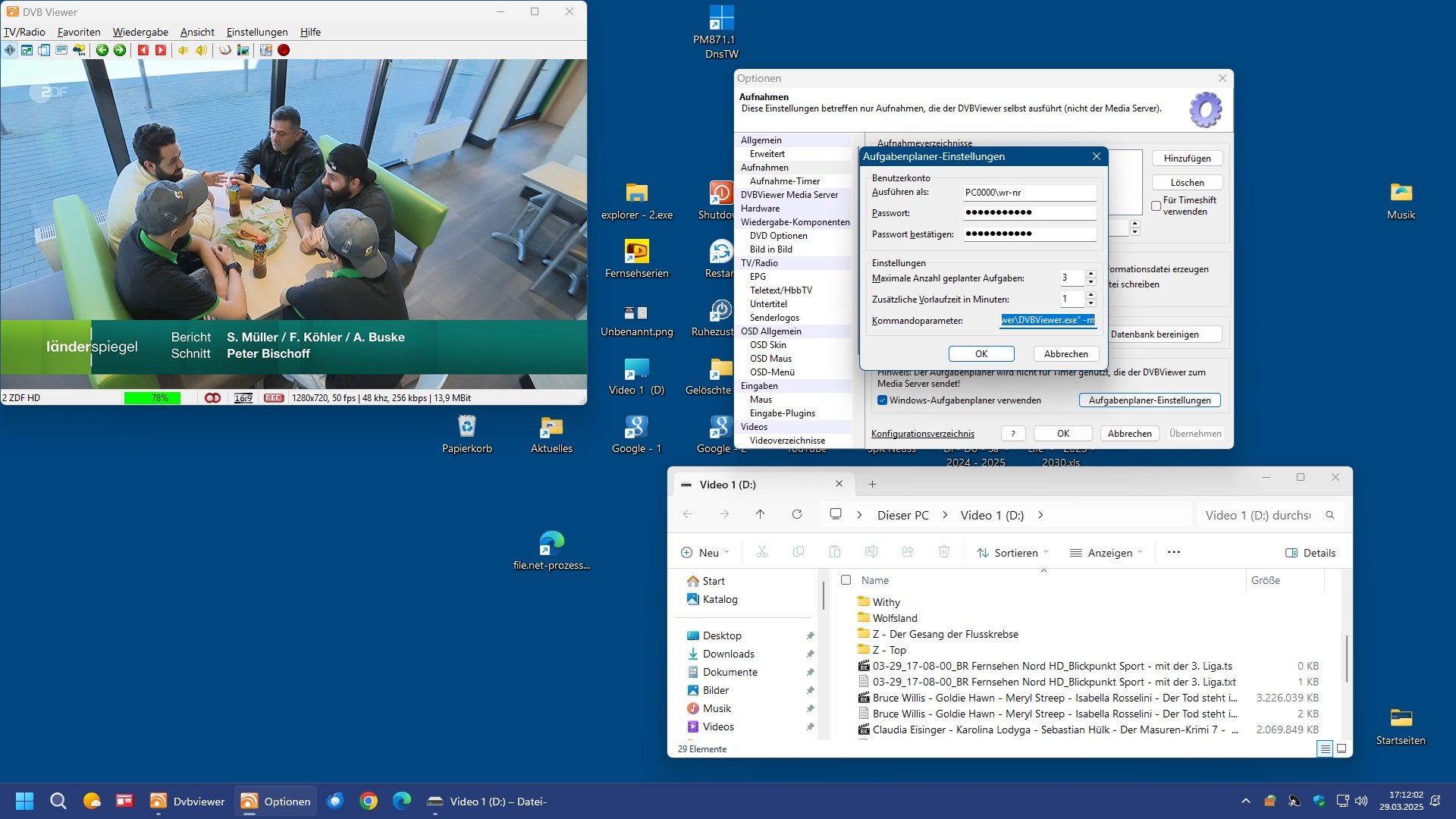Click the Konfigurationsverzeichnis link

pos(922,434)
